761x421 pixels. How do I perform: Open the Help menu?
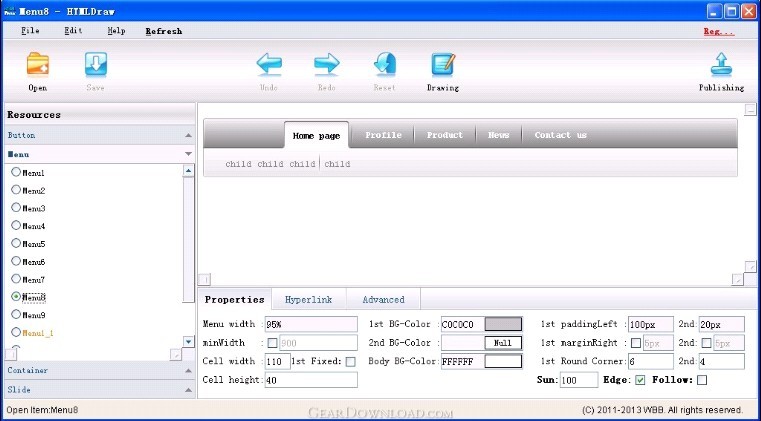pos(116,31)
